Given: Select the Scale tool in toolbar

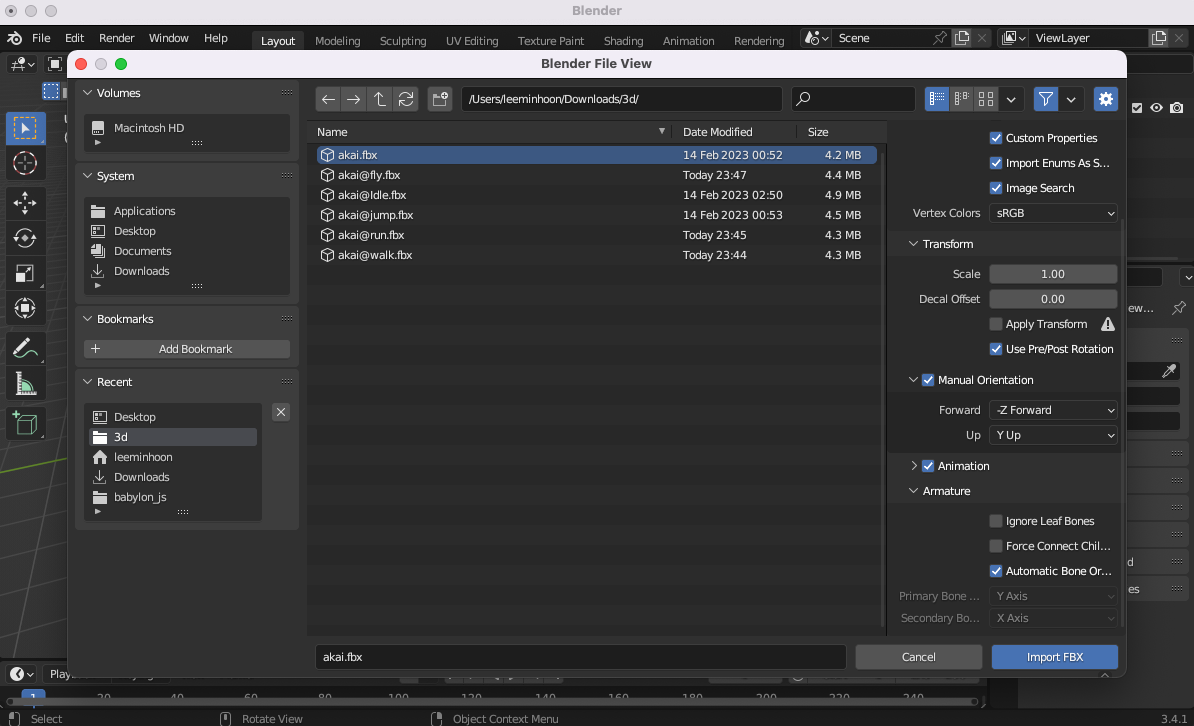Looking at the screenshot, I should click(x=24, y=273).
